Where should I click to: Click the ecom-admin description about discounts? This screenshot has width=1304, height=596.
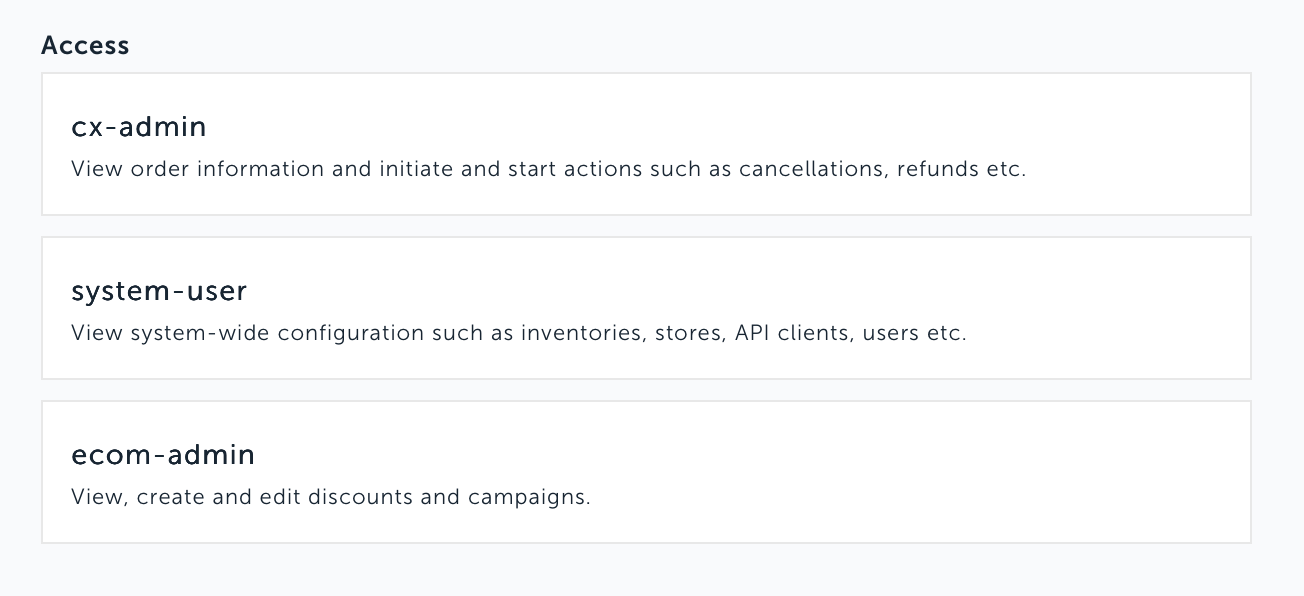(x=330, y=497)
